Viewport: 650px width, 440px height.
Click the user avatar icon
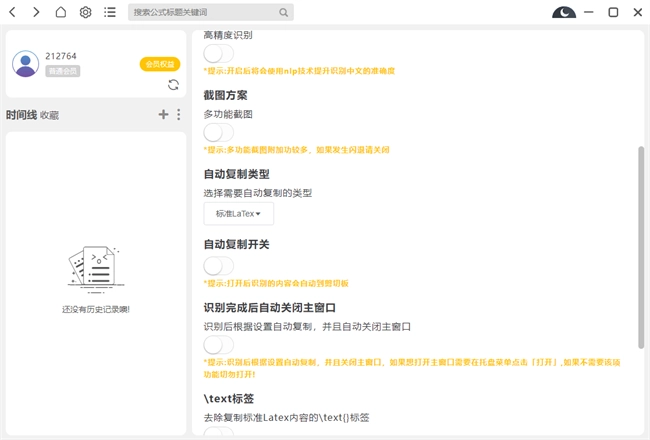click(26, 64)
